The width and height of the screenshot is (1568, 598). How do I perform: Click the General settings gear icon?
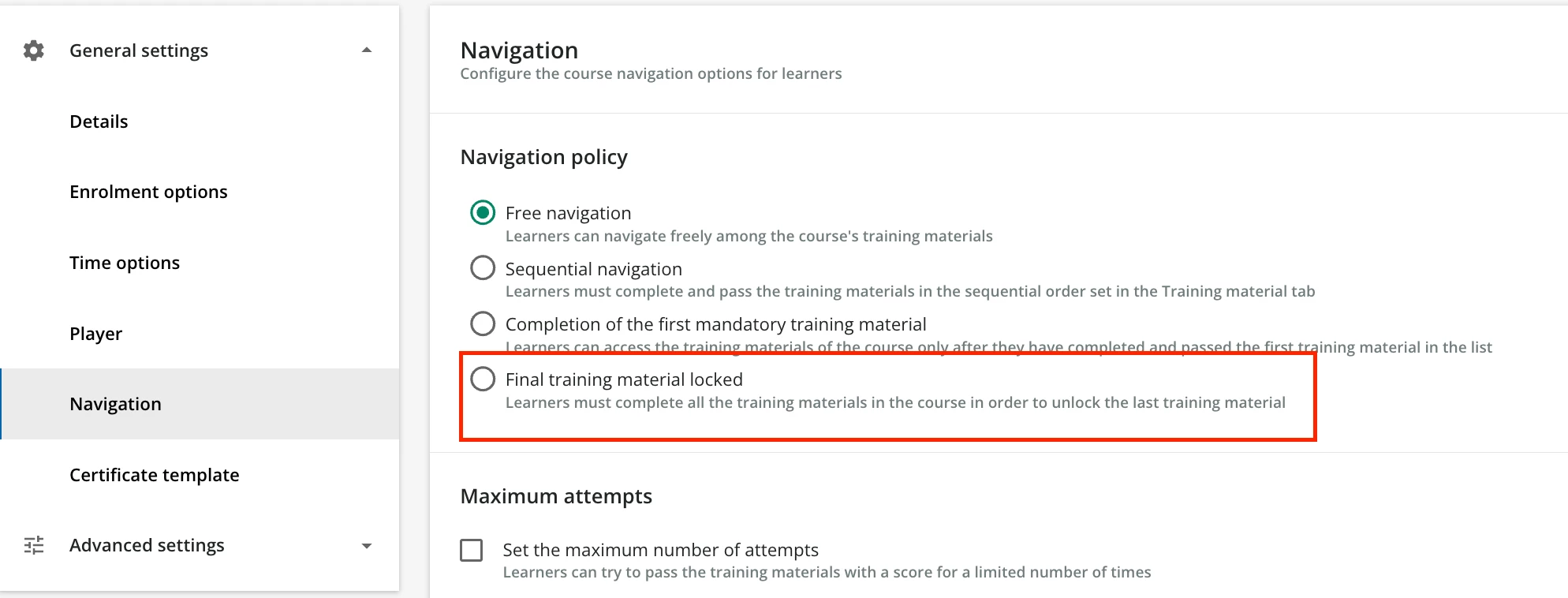(x=33, y=50)
